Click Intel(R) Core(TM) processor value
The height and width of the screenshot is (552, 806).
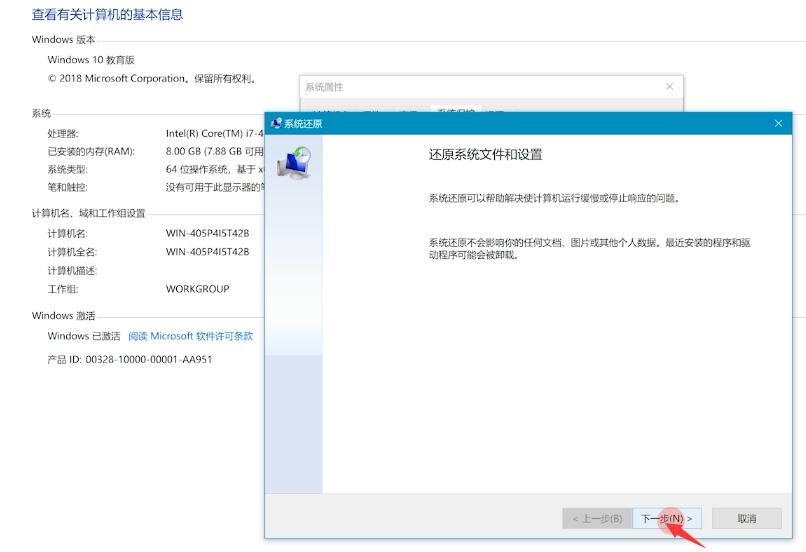[x=214, y=133]
